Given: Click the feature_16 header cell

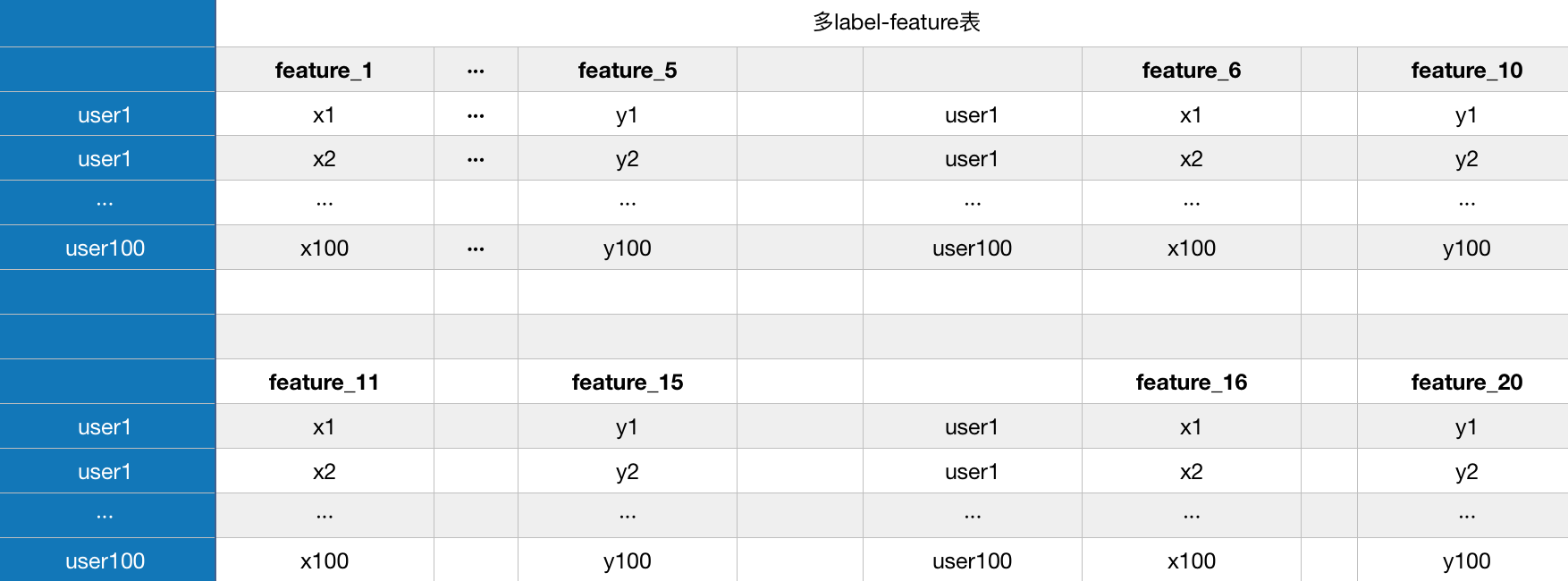Looking at the screenshot, I should click(1192, 382).
